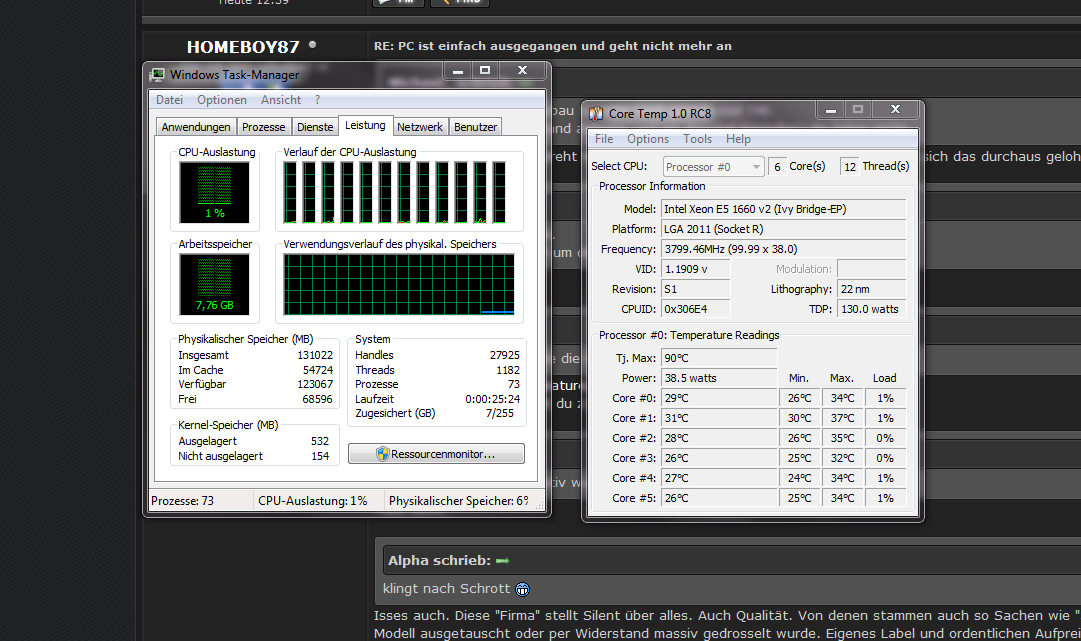
Task: Switch to the Netzwerk tab
Action: point(420,127)
